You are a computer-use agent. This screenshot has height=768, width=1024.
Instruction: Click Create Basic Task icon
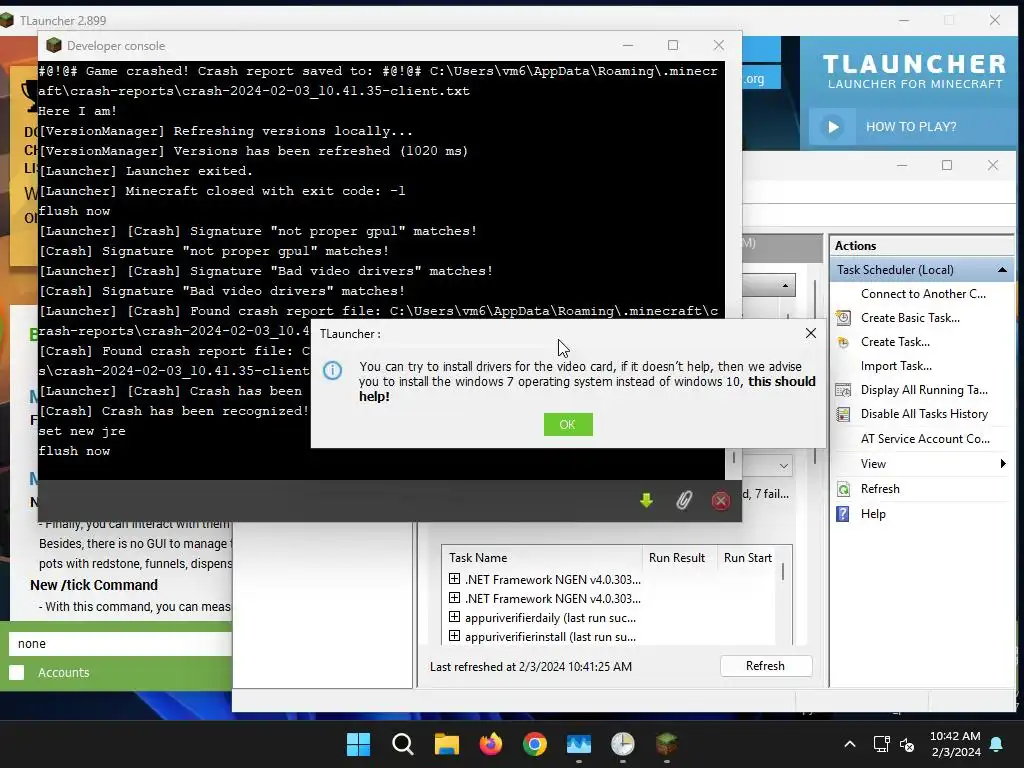click(x=843, y=318)
